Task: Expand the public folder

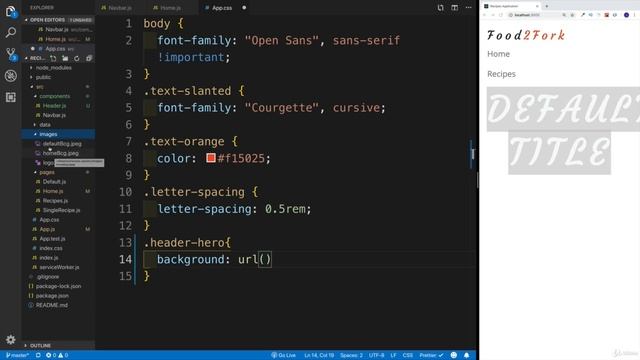Action: click(43, 77)
